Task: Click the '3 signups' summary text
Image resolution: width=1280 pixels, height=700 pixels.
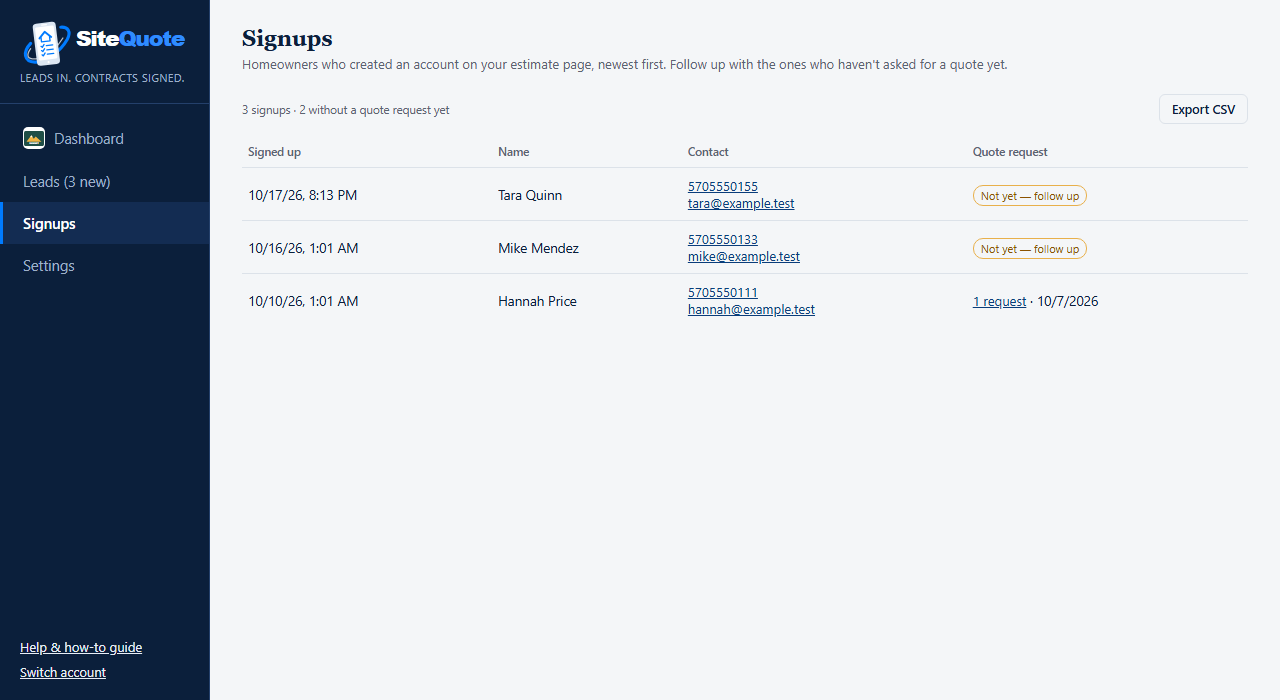Action: (346, 110)
